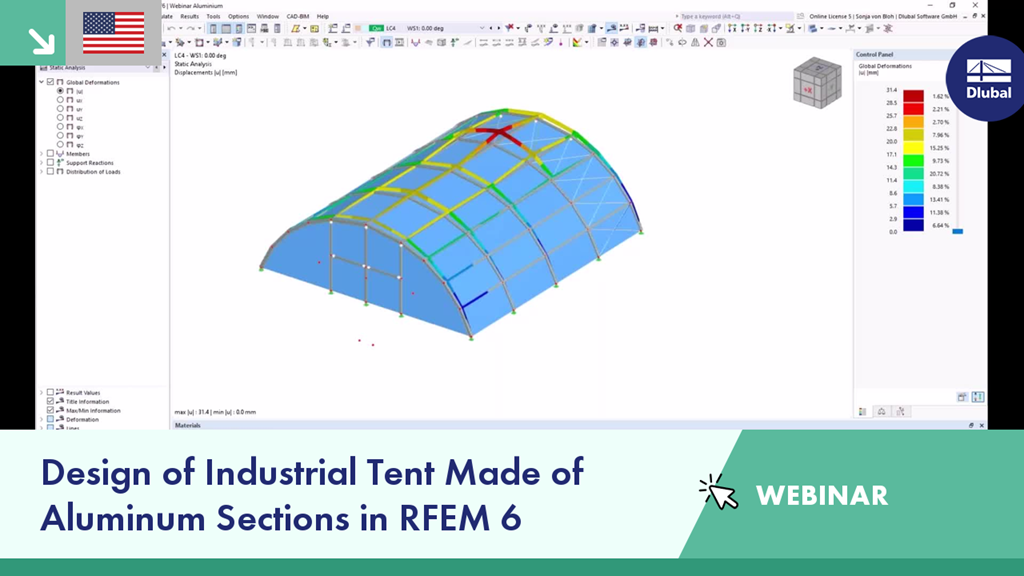Click the yellow legend color swatch

[913, 148]
